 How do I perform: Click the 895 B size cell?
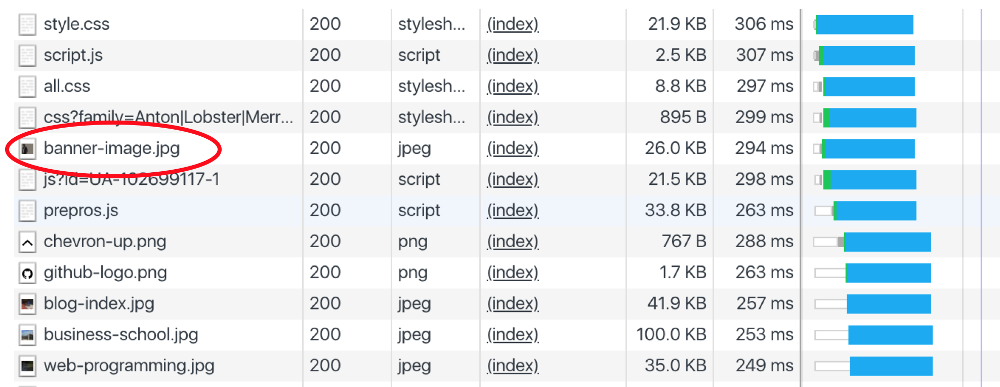tap(683, 117)
